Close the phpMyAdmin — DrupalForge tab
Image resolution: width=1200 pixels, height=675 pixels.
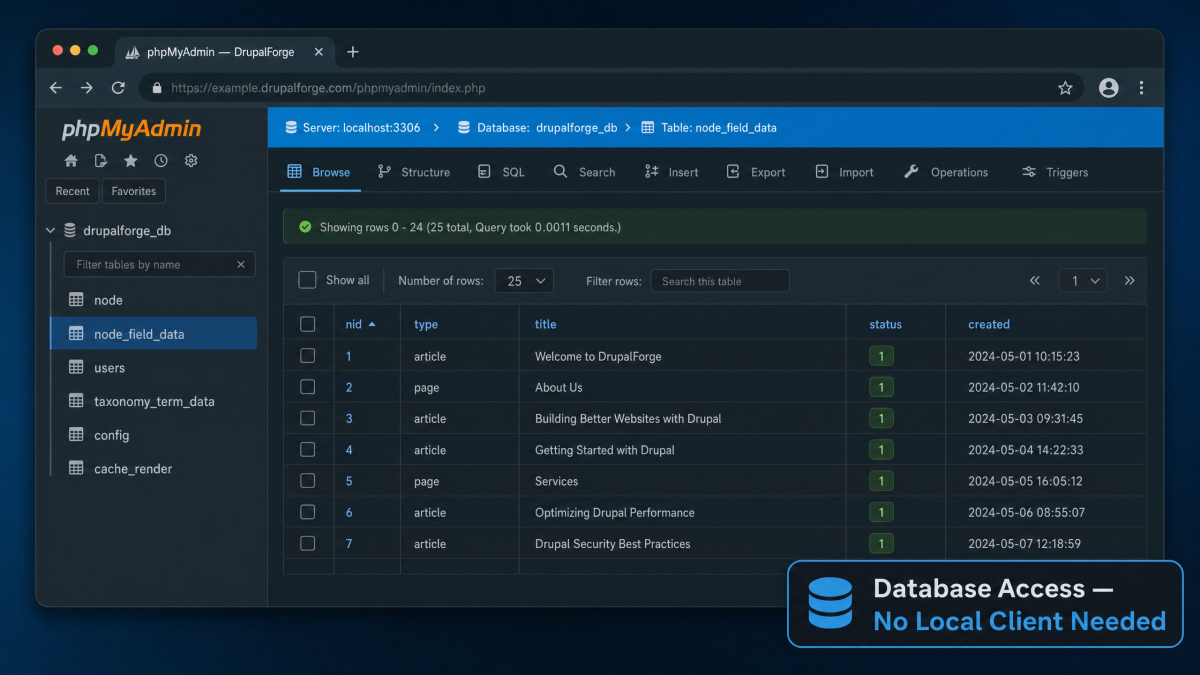pyautogui.click(x=318, y=52)
